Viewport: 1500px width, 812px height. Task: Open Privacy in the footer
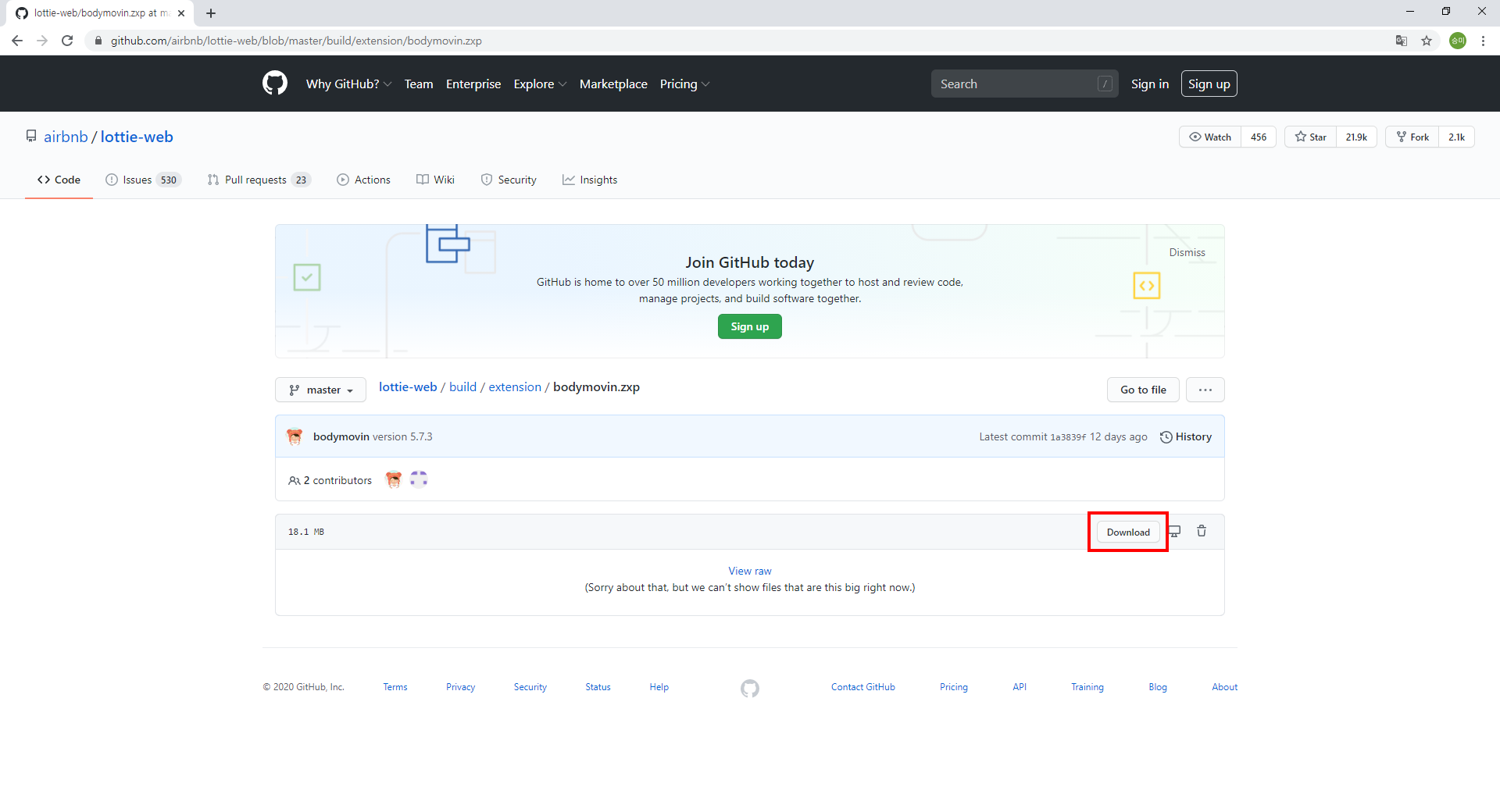pos(460,687)
